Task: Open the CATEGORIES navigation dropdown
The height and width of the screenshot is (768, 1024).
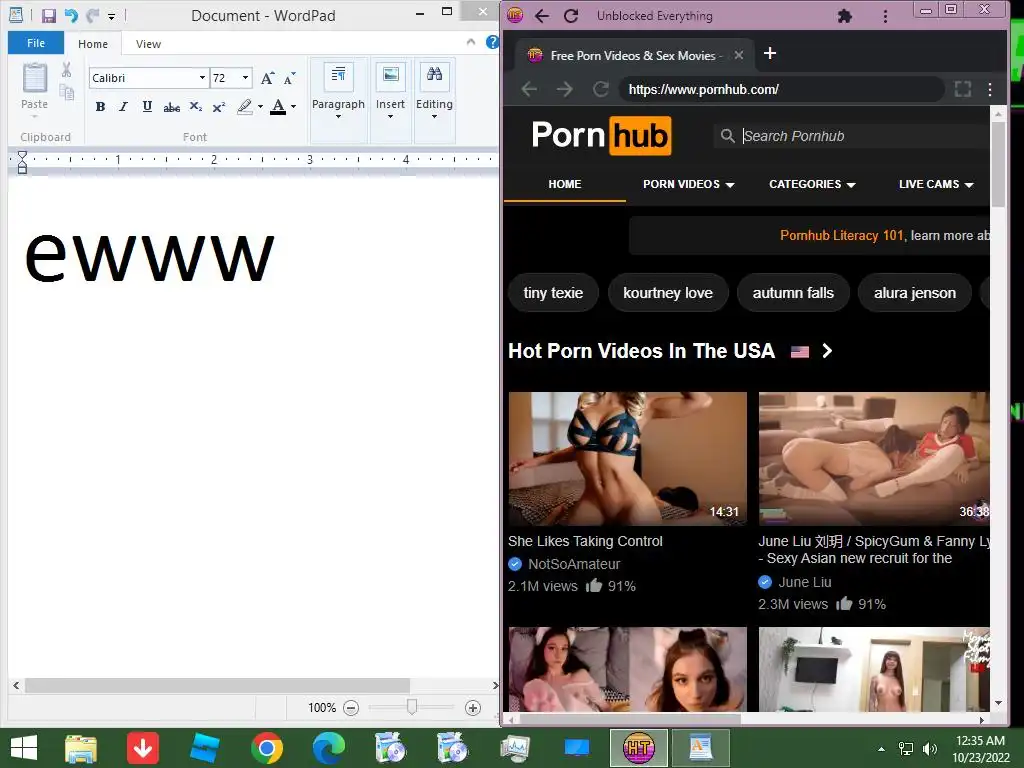Action: [812, 184]
